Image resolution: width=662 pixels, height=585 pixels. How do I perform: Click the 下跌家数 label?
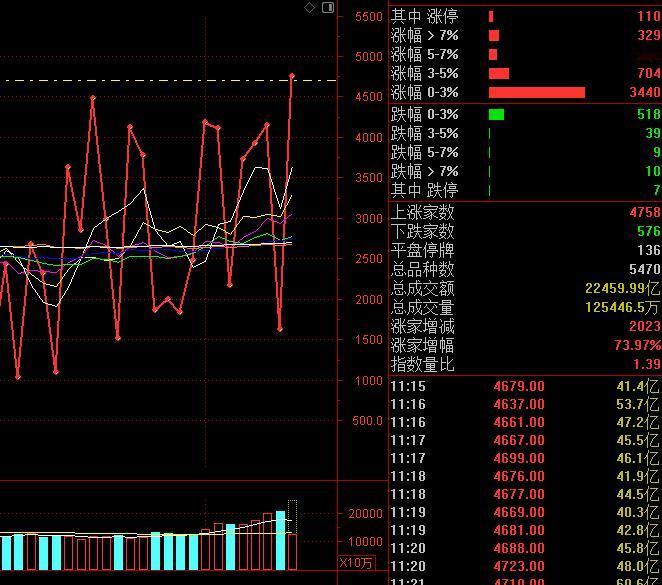[422, 231]
